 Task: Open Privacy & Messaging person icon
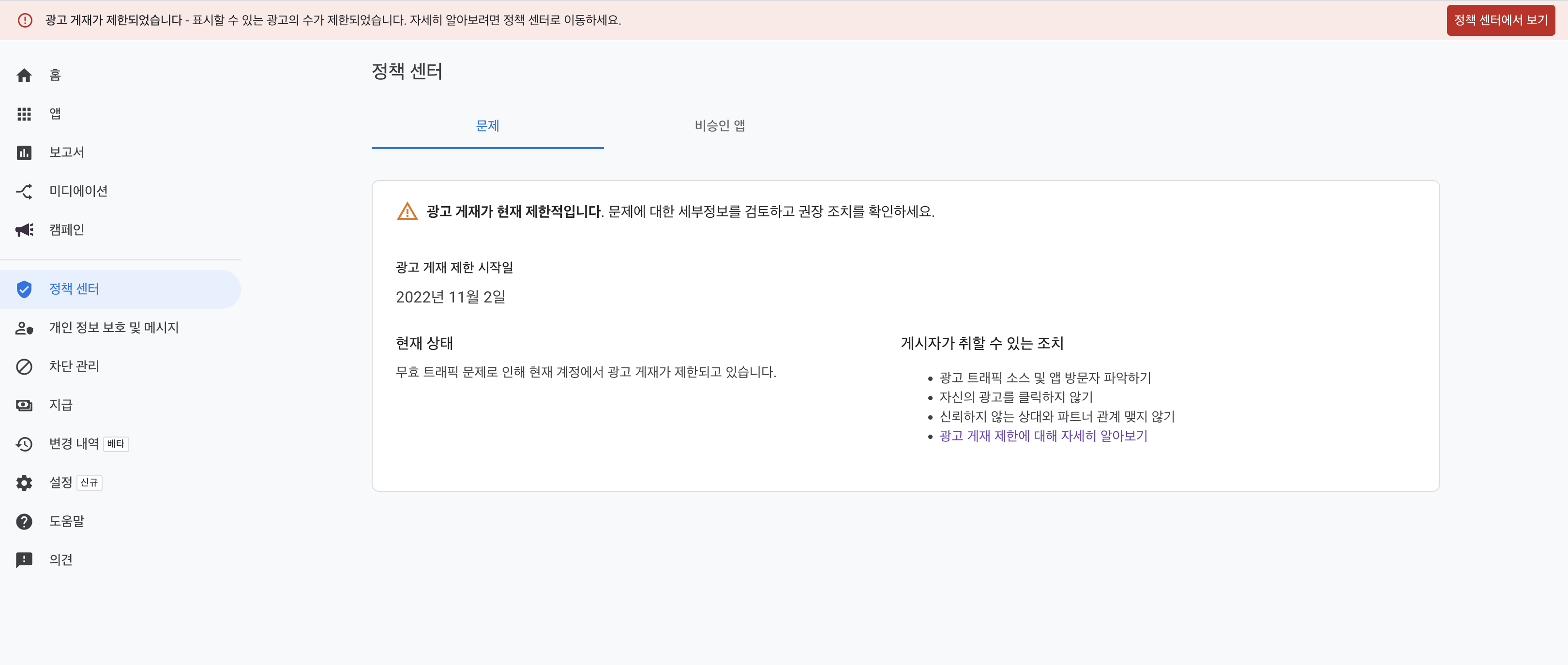pyautogui.click(x=24, y=328)
